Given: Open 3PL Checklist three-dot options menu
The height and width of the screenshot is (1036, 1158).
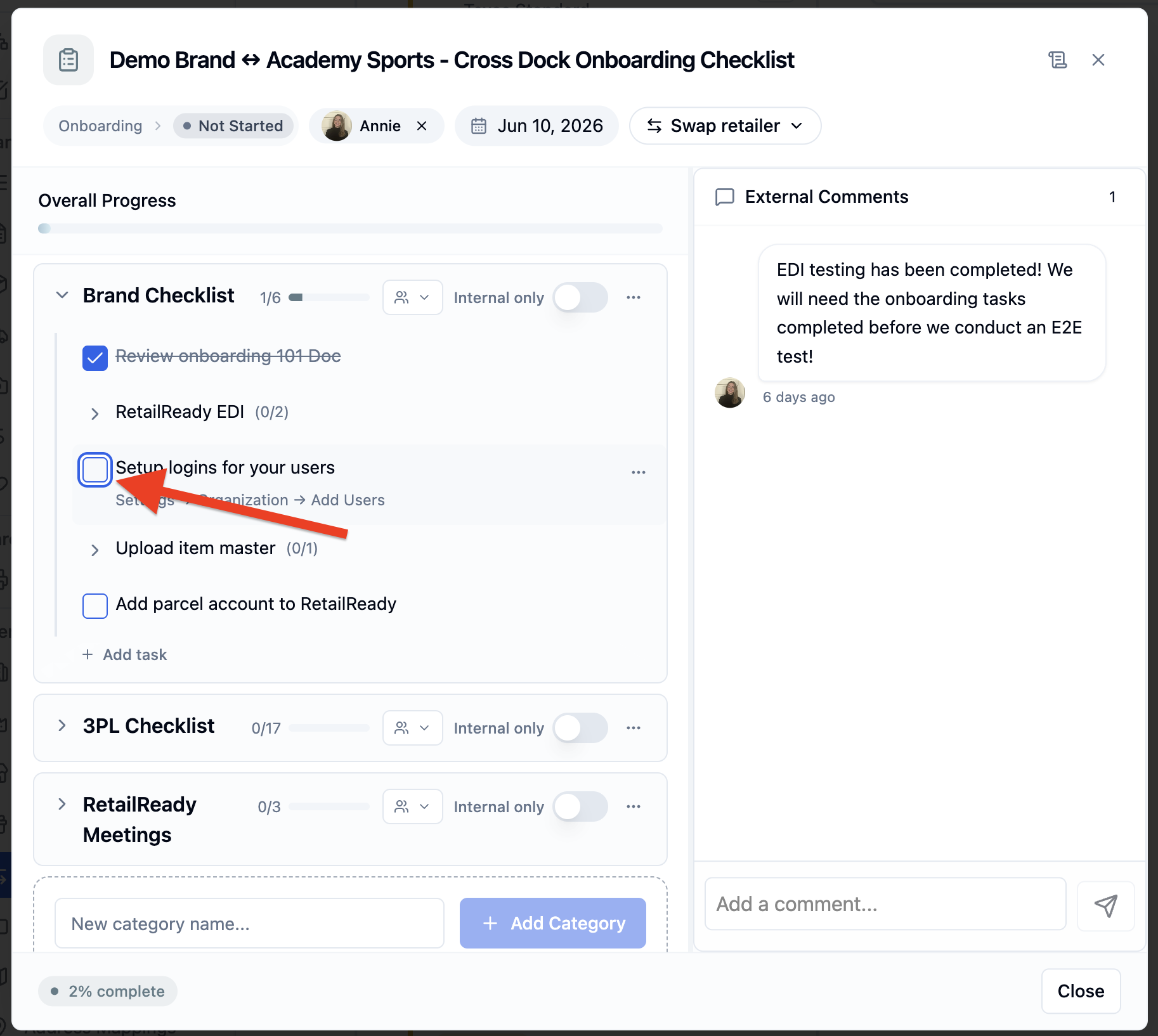Looking at the screenshot, I should pos(634,728).
